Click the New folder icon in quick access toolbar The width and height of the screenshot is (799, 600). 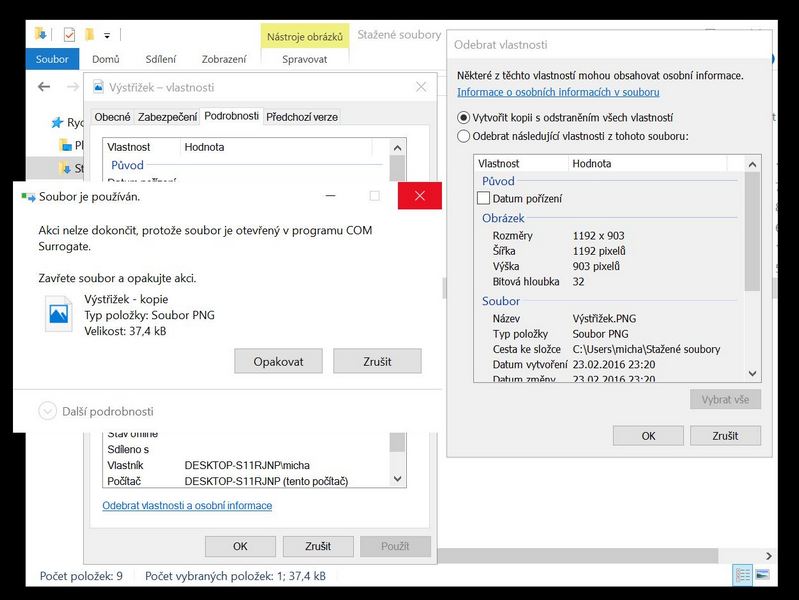(x=89, y=35)
